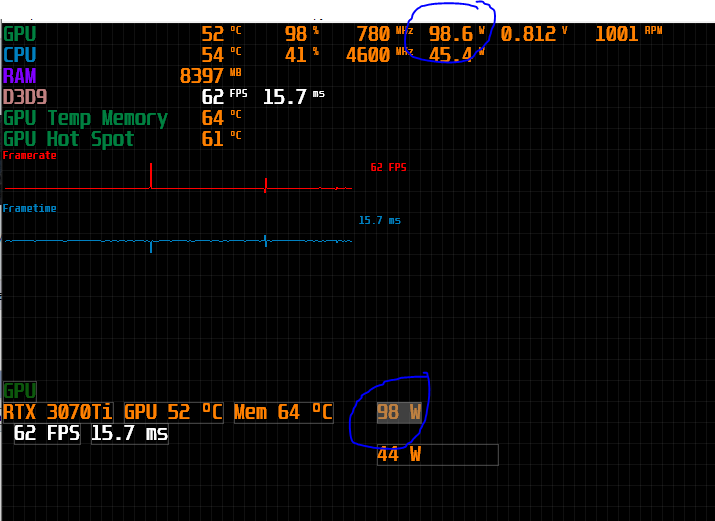Click the 44 W layer box
Image resolution: width=715 pixels, height=521 pixels.
(x=438, y=454)
